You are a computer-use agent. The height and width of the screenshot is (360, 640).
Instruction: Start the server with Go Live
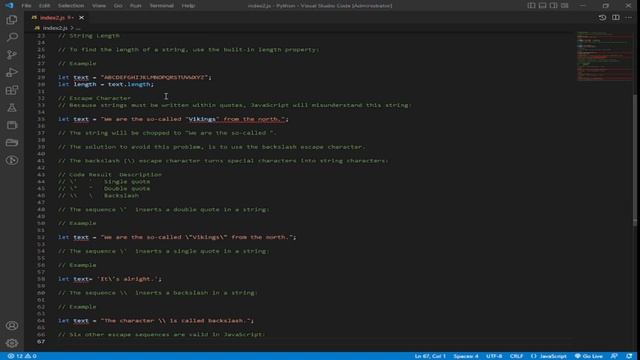tap(588, 356)
